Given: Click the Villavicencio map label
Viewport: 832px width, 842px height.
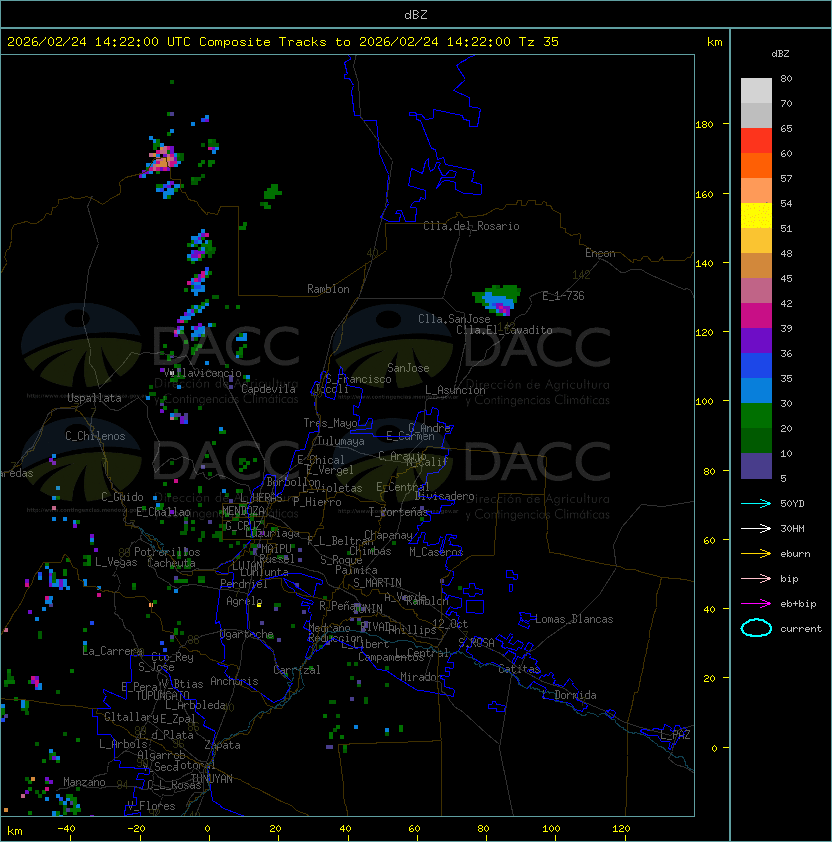Looking at the screenshot, I should [203, 373].
